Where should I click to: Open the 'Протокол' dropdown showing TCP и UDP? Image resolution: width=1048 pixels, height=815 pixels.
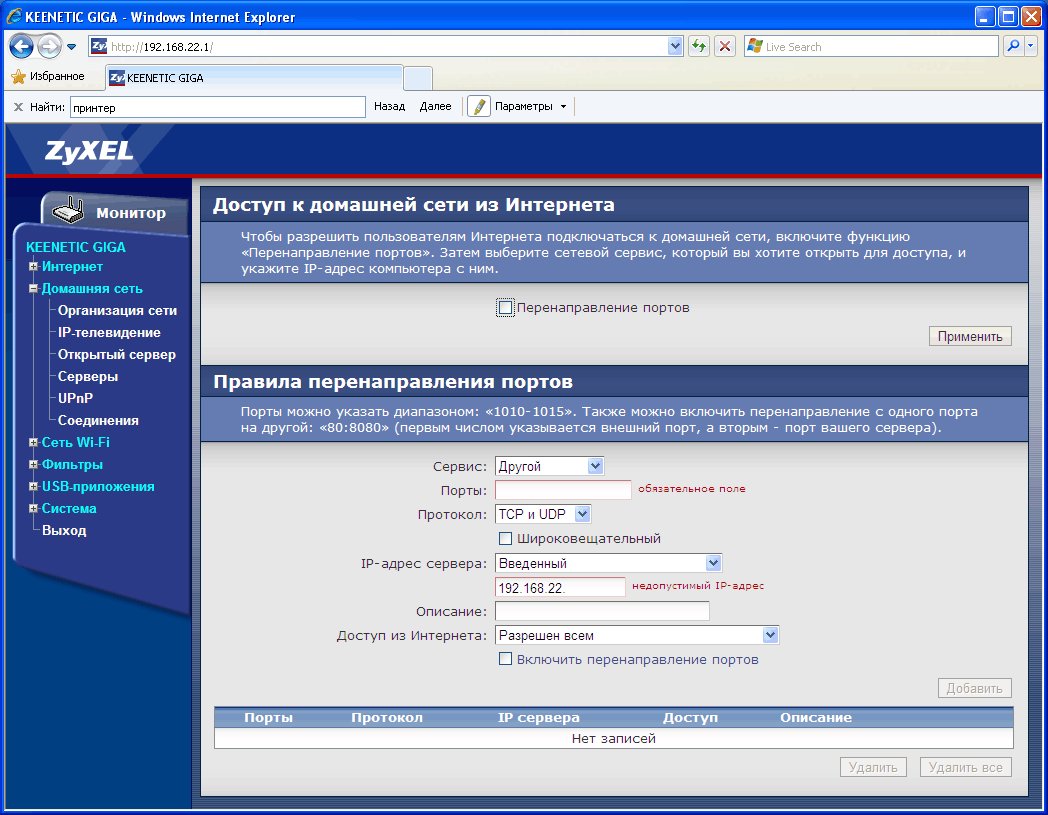click(543, 514)
